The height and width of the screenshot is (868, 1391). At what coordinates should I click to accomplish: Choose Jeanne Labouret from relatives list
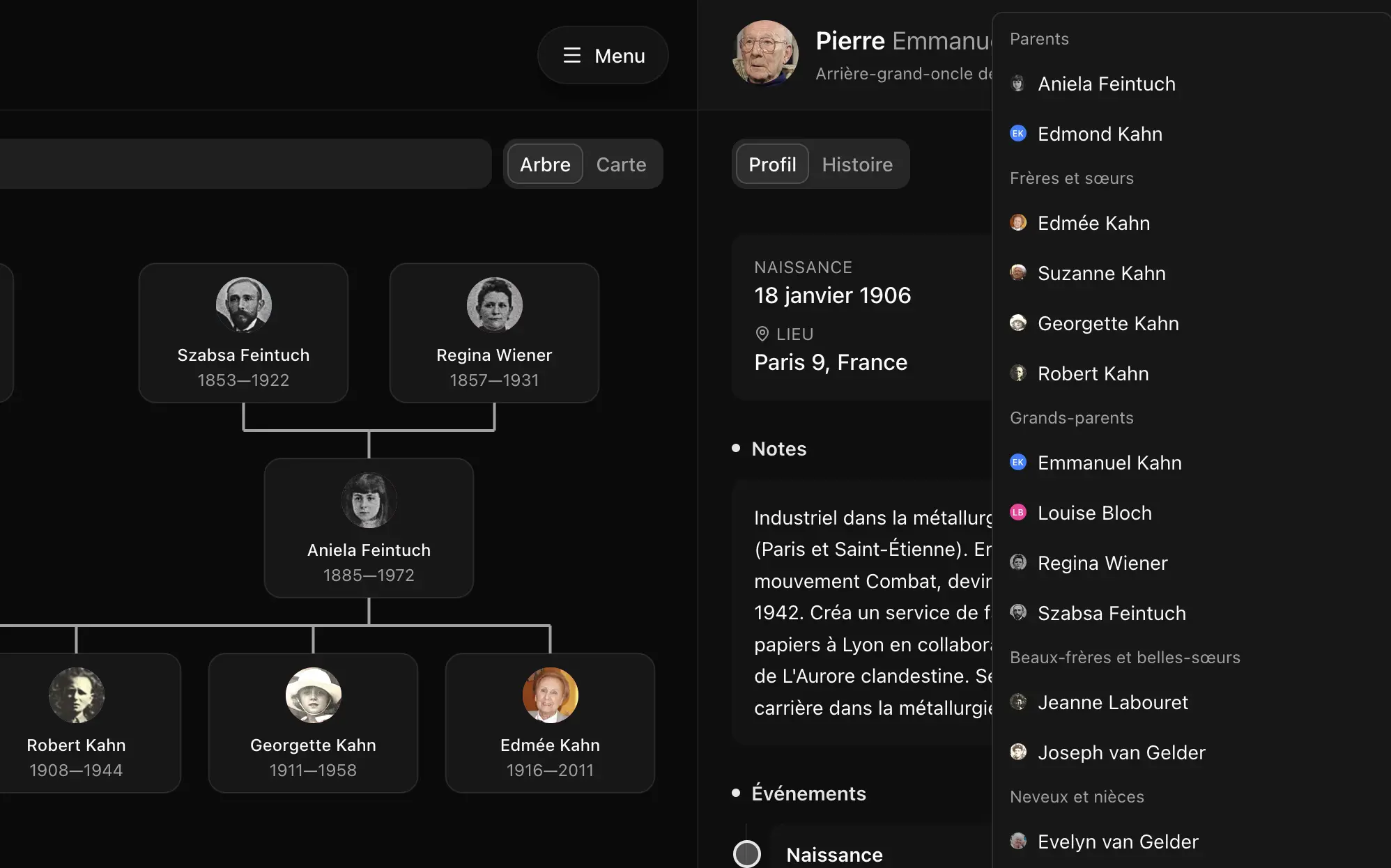click(1112, 702)
